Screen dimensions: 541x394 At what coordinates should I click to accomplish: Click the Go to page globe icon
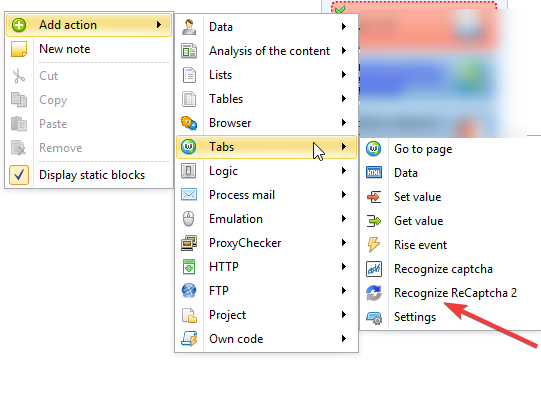tap(374, 149)
